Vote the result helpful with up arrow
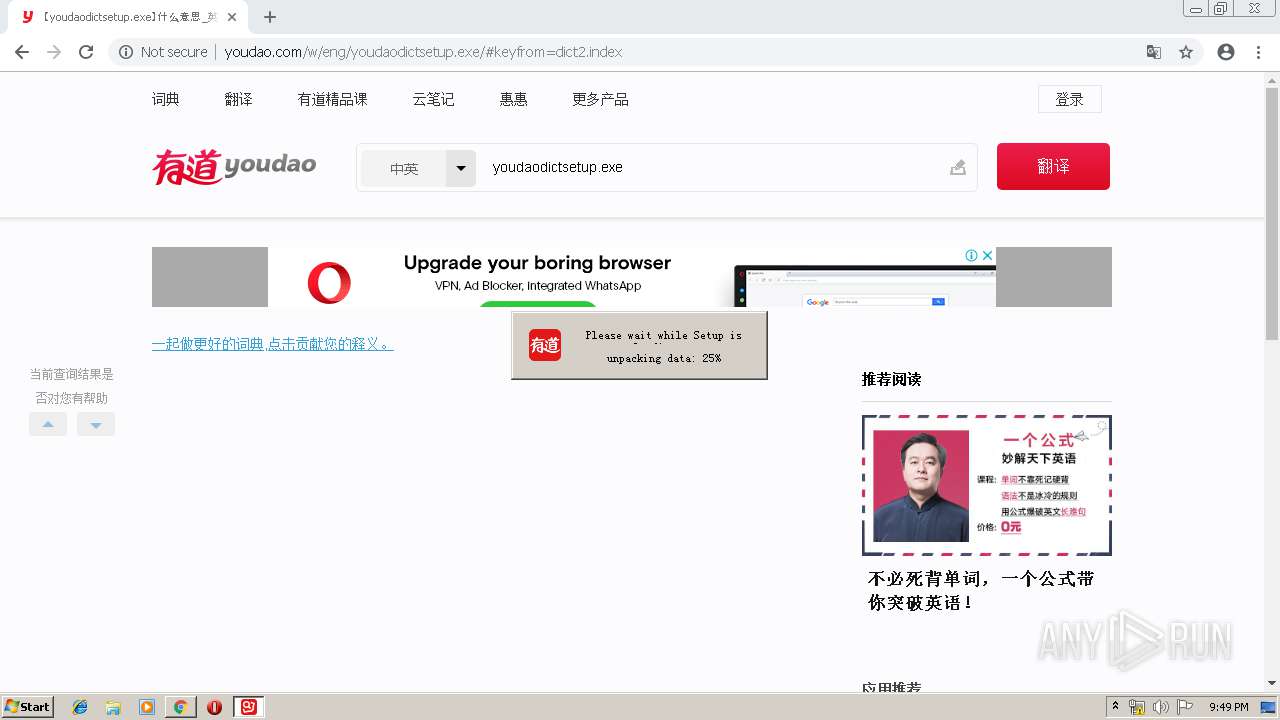The width and height of the screenshot is (1280, 720). coord(48,424)
